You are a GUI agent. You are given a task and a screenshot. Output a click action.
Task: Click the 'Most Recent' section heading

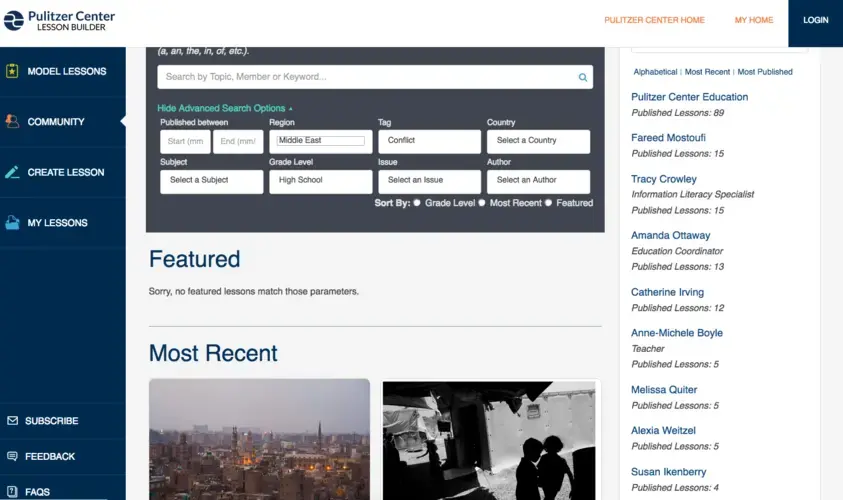click(x=213, y=353)
